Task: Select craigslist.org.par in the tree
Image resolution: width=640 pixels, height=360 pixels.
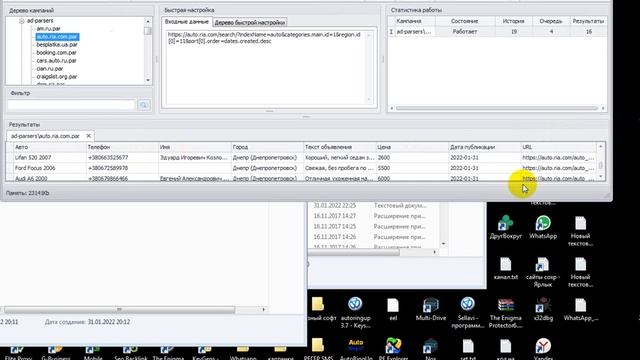Action: tap(57, 76)
